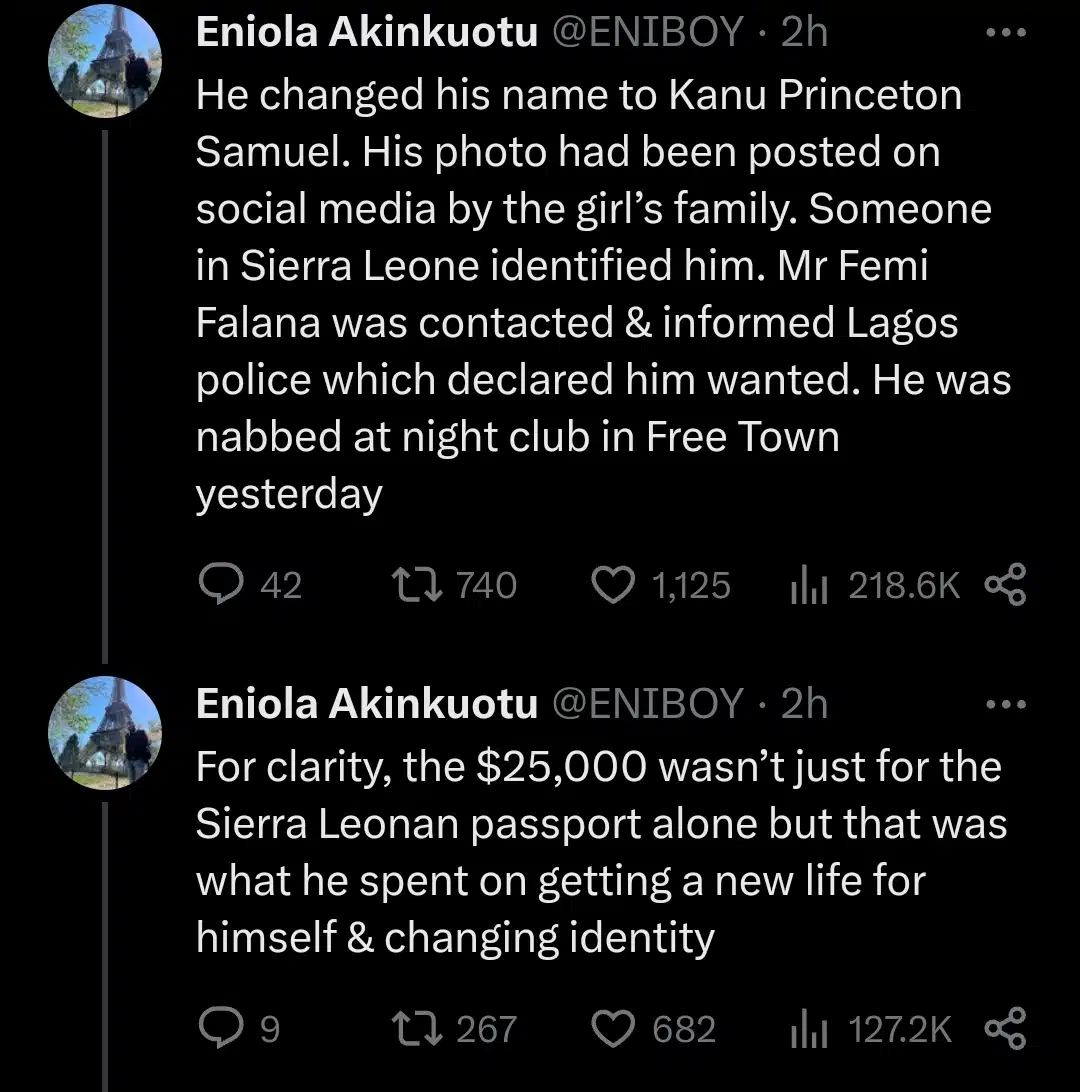
Task: Open view analytics icon showing 218.6K
Action: click(808, 584)
